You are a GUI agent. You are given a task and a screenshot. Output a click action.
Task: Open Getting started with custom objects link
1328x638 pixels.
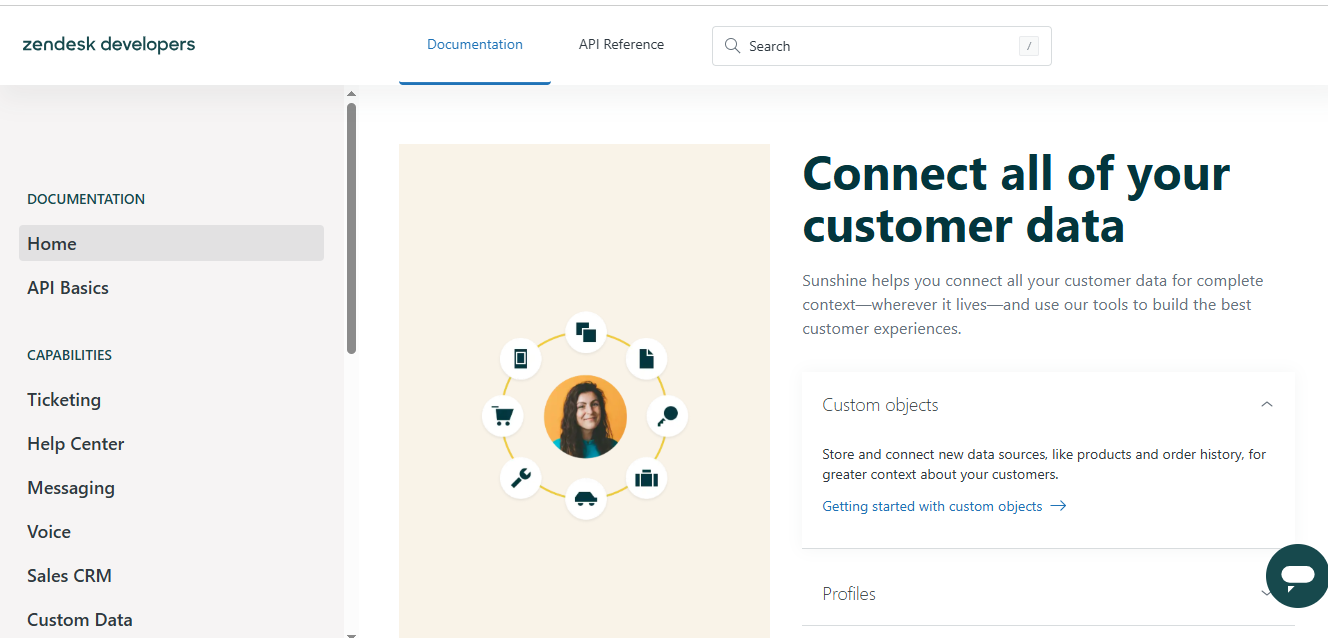click(x=932, y=506)
